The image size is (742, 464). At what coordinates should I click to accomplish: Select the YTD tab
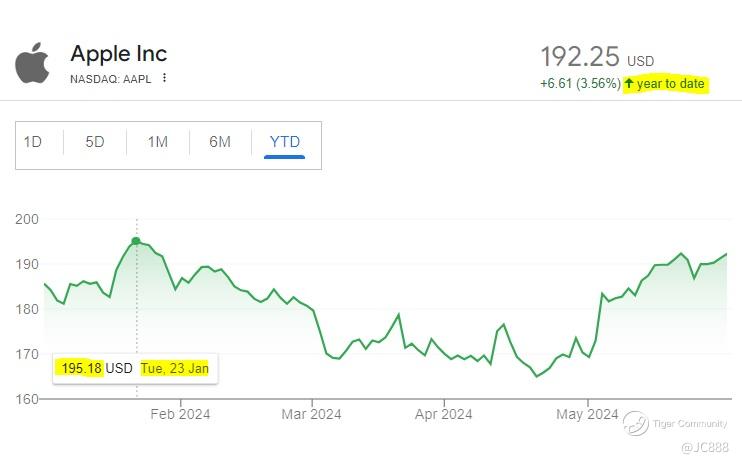point(285,142)
